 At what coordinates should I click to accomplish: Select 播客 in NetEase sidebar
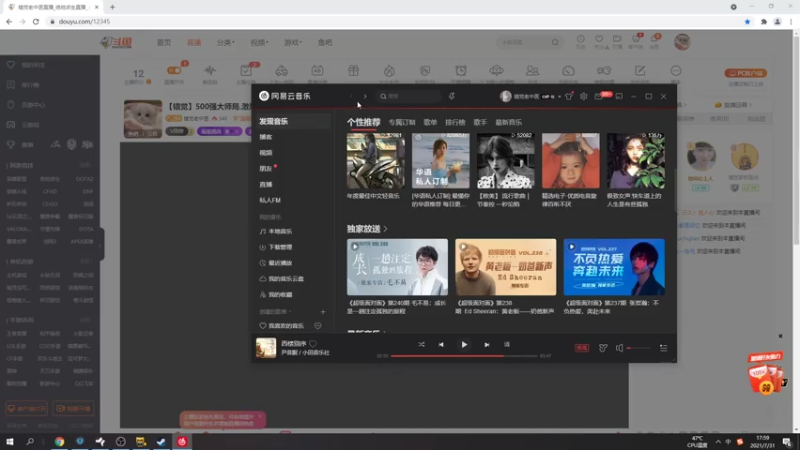point(266,137)
